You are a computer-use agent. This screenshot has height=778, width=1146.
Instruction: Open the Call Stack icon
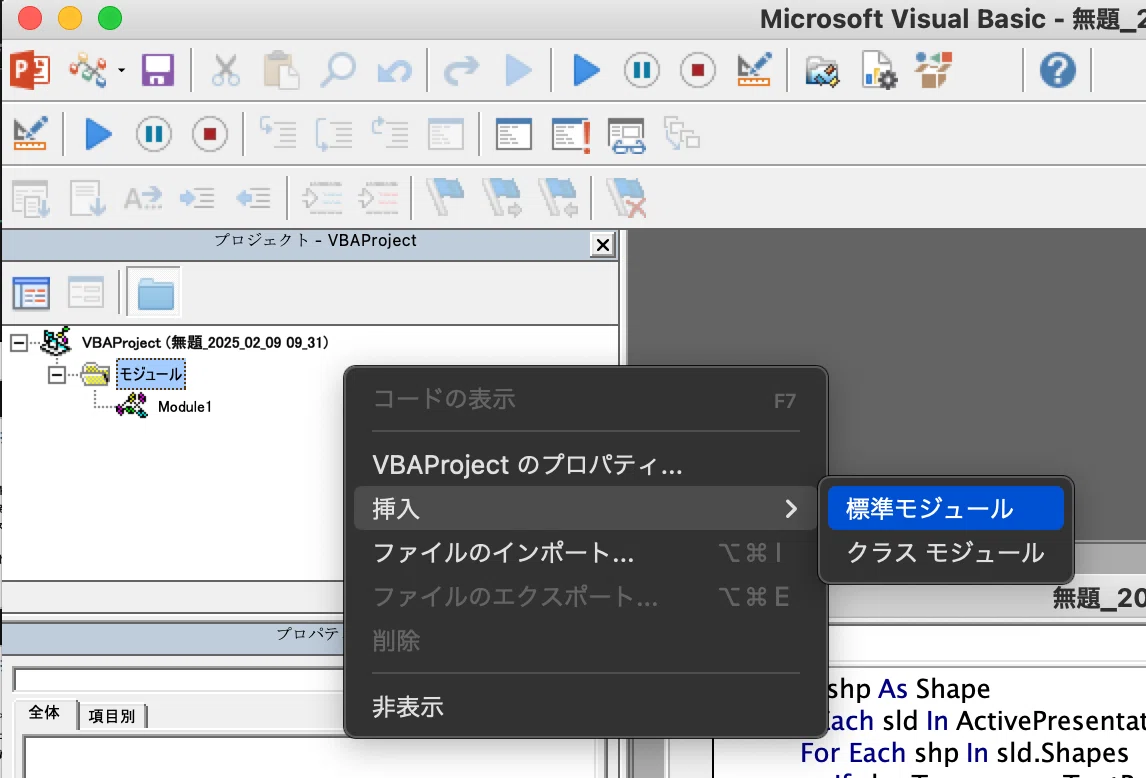click(682, 134)
